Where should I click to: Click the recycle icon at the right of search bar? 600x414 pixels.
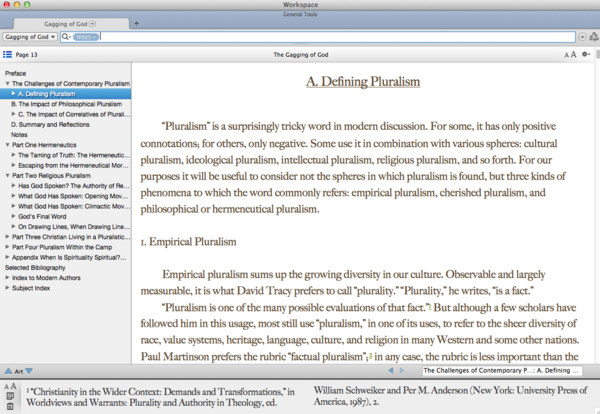click(593, 37)
